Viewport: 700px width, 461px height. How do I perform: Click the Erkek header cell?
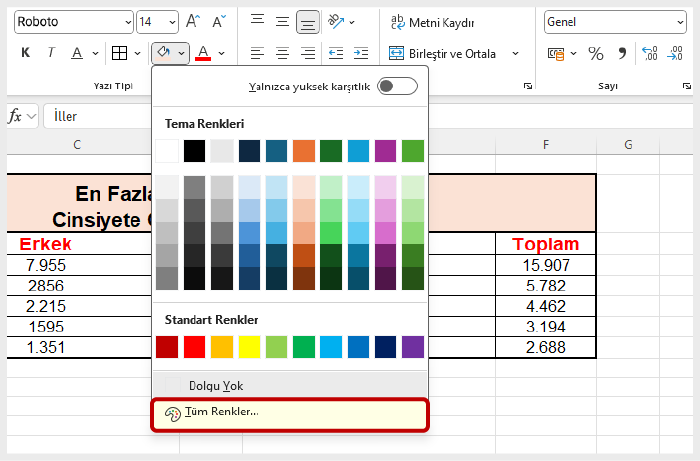click(46, 244)
